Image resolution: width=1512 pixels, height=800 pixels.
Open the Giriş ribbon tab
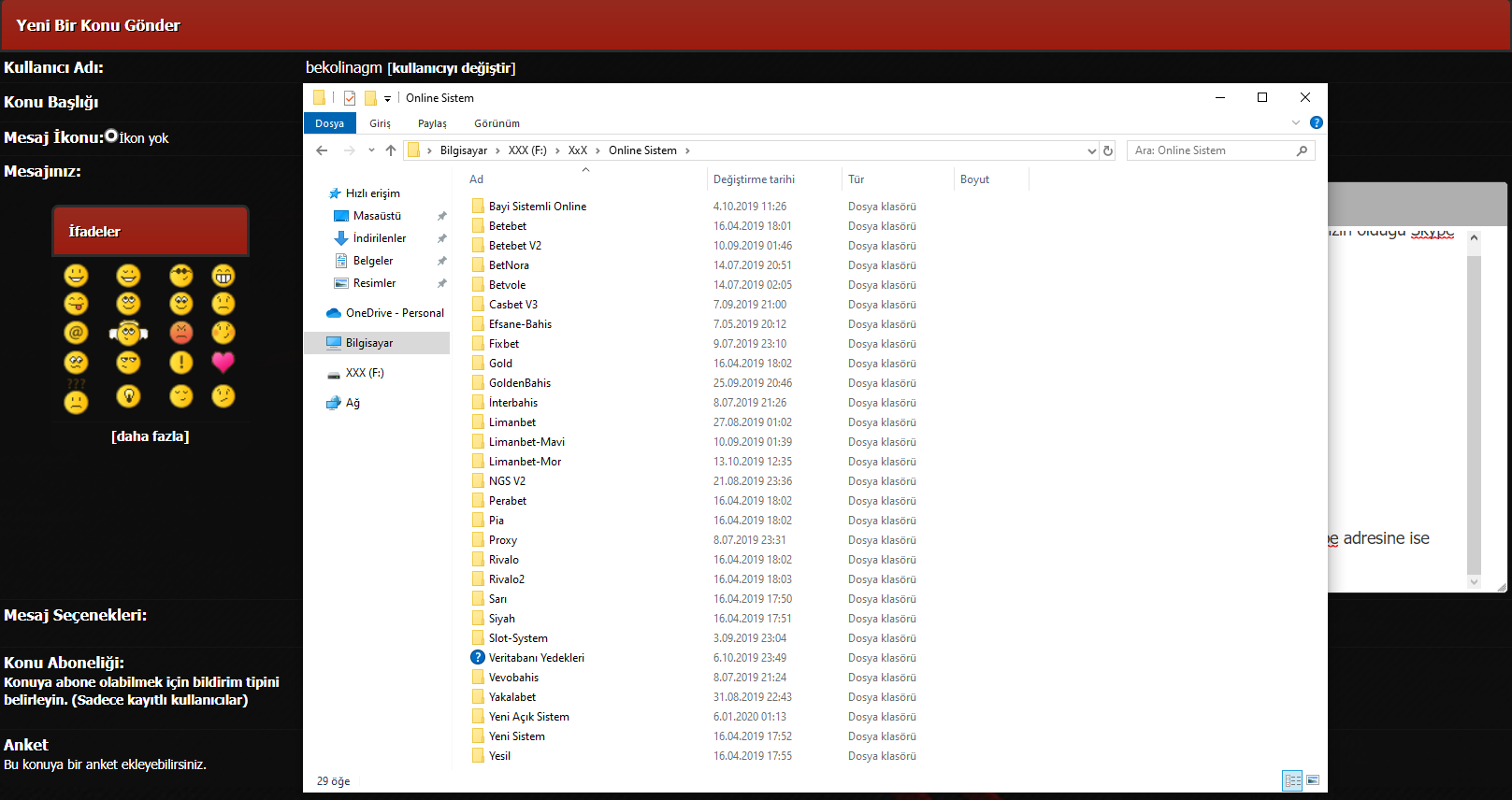click(x=380, y=123)
